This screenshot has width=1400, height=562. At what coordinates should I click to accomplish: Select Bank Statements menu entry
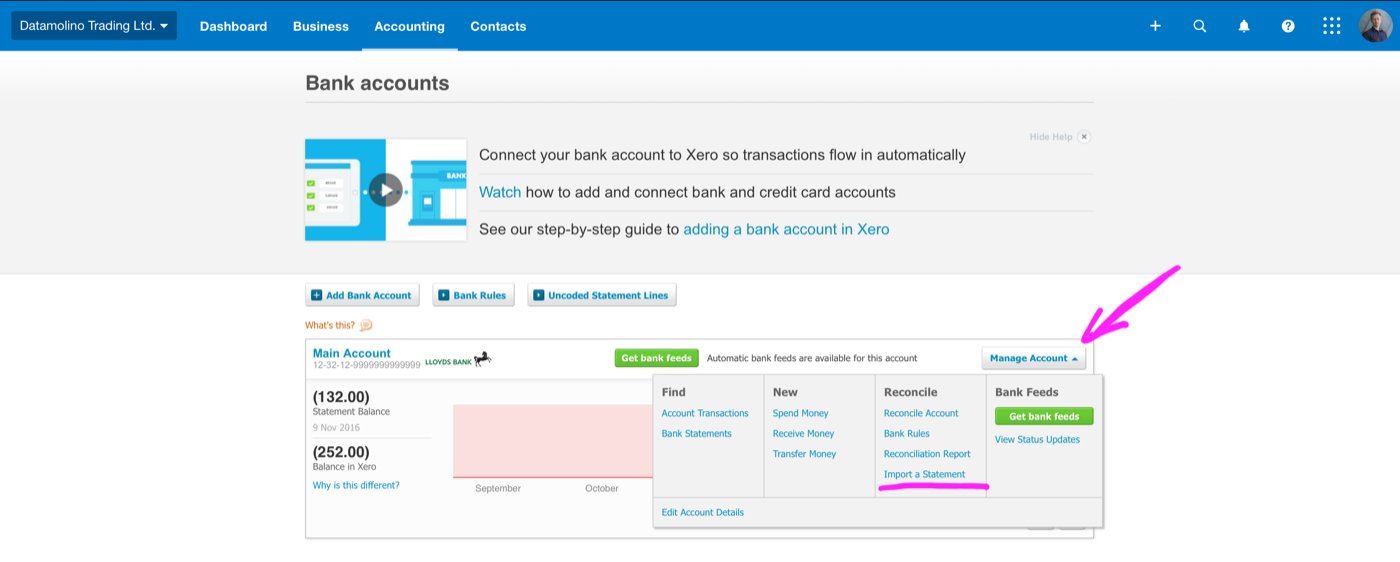click(697, 433)
